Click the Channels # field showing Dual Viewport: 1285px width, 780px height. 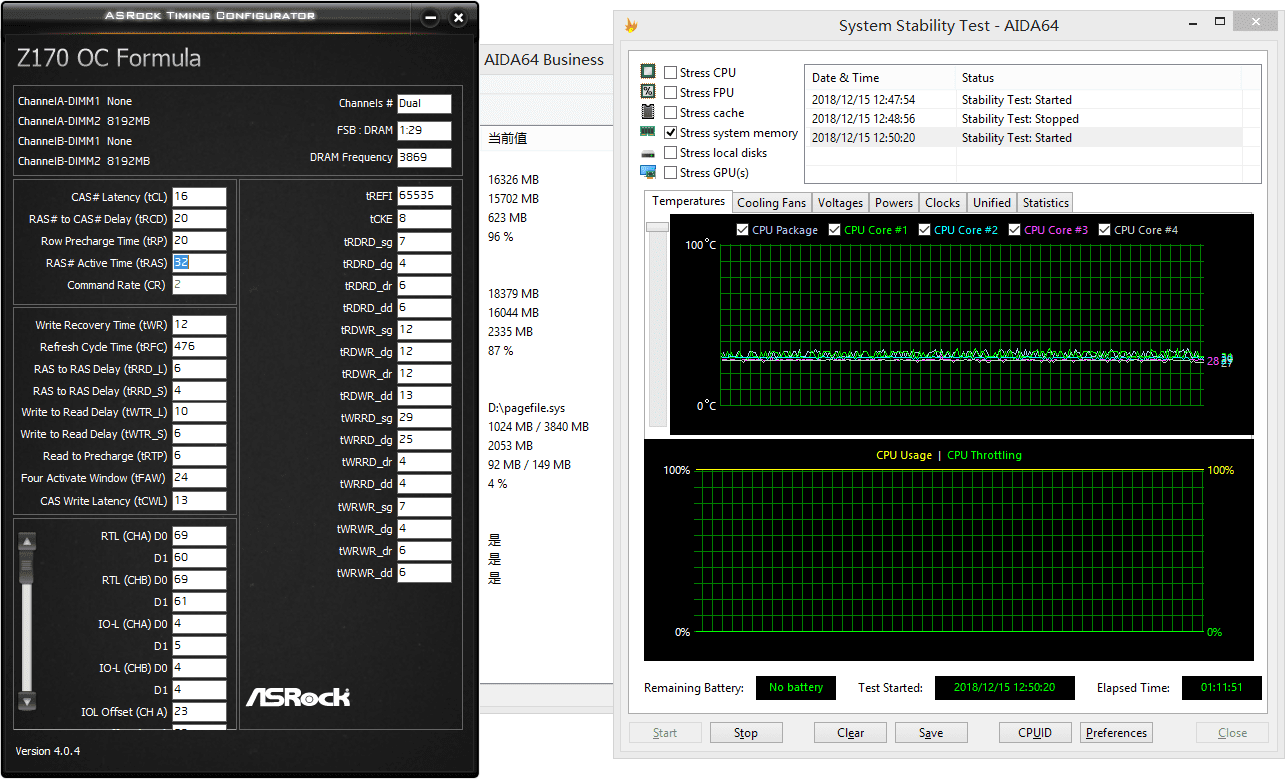(424, 104)
